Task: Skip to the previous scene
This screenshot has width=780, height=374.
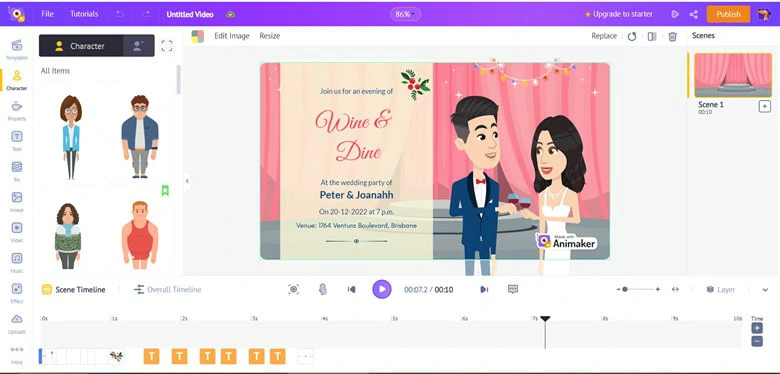Action: click(352, 289)
